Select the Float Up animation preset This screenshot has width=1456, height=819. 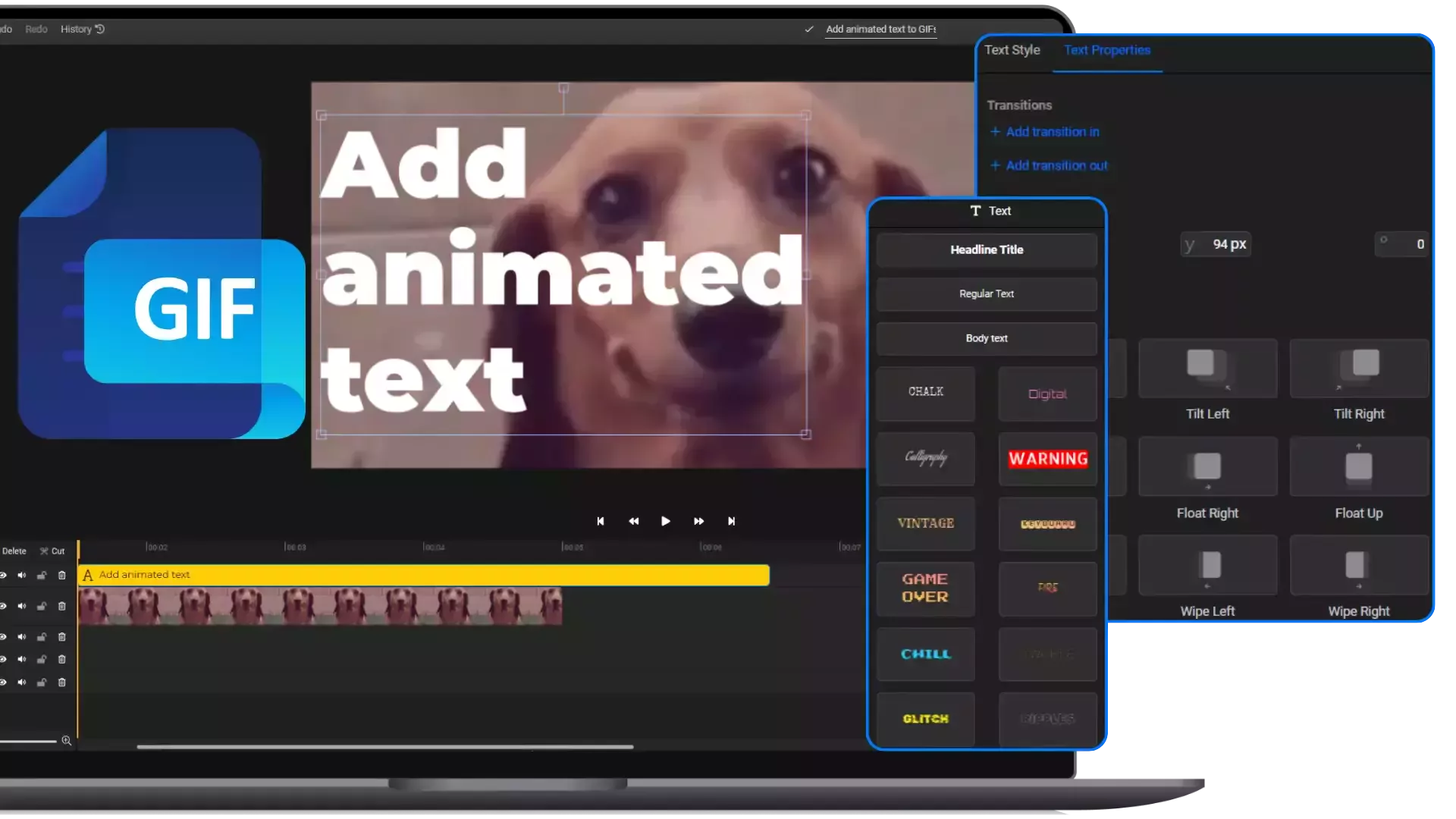(1358, 467)
